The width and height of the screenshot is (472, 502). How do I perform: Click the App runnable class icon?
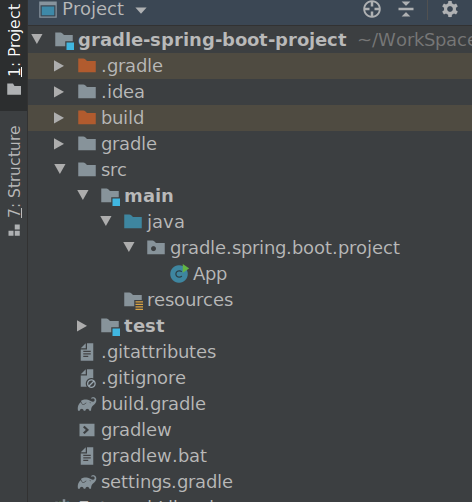[179, 274]
